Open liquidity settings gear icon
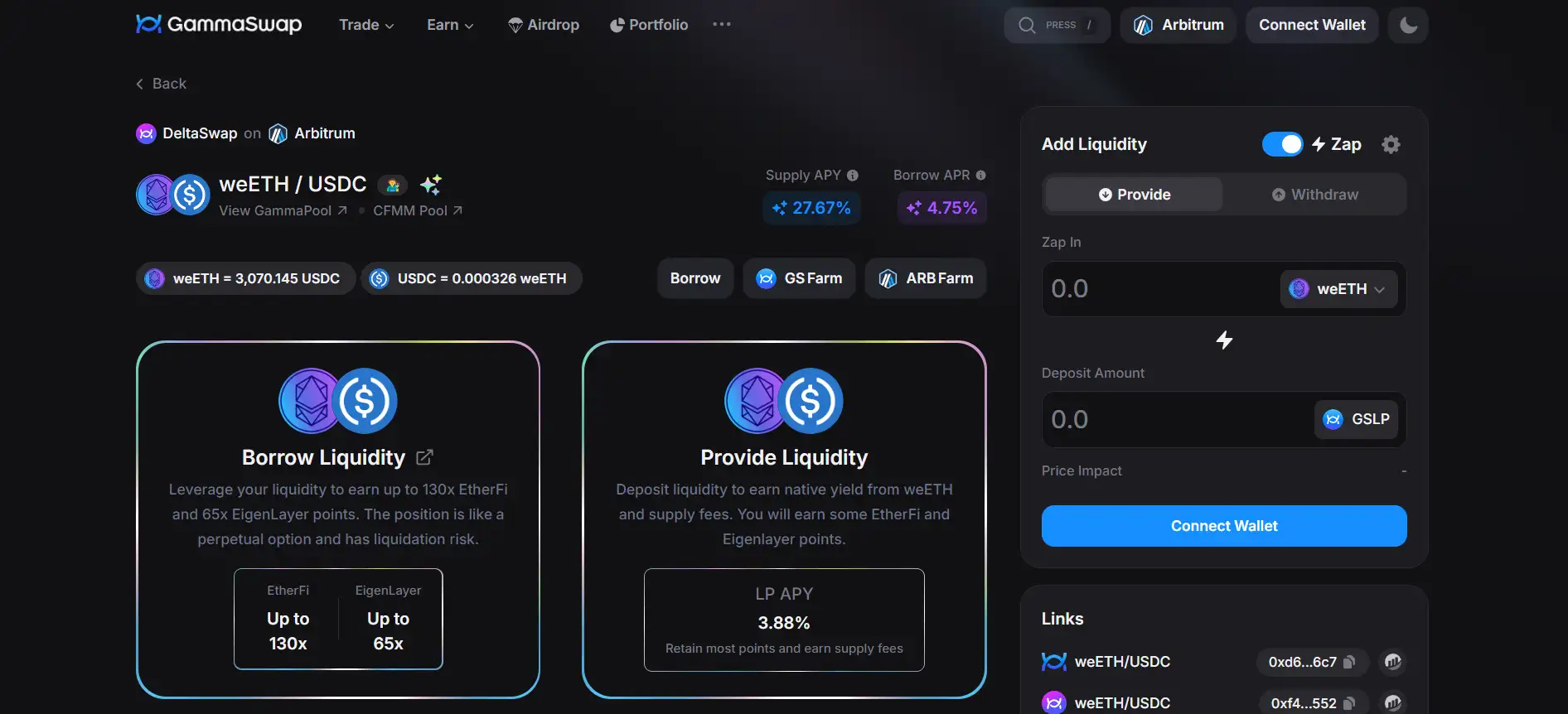This screenshot has width=1568, height=714. click(x=1391, y=144)
